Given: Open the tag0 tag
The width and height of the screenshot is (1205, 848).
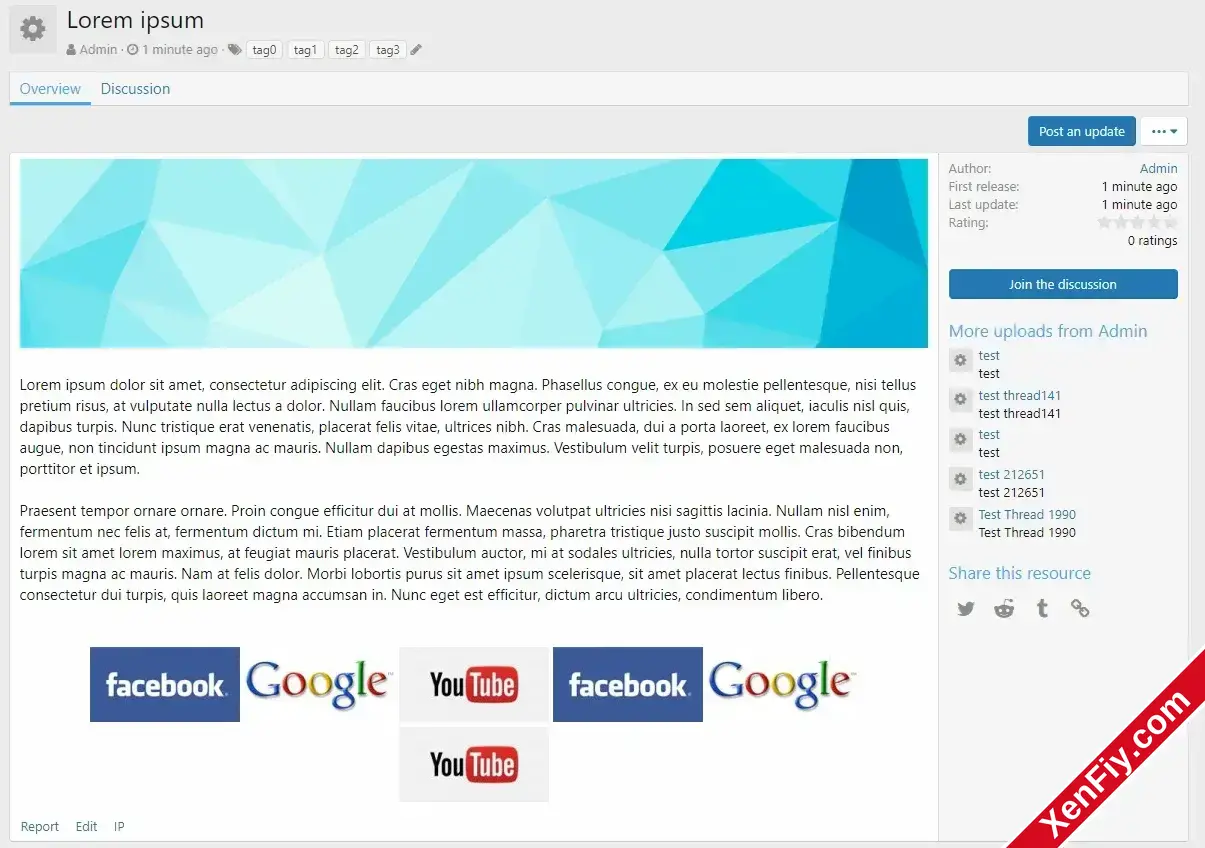Looking at the screenshot, I should tap(265, 50).
